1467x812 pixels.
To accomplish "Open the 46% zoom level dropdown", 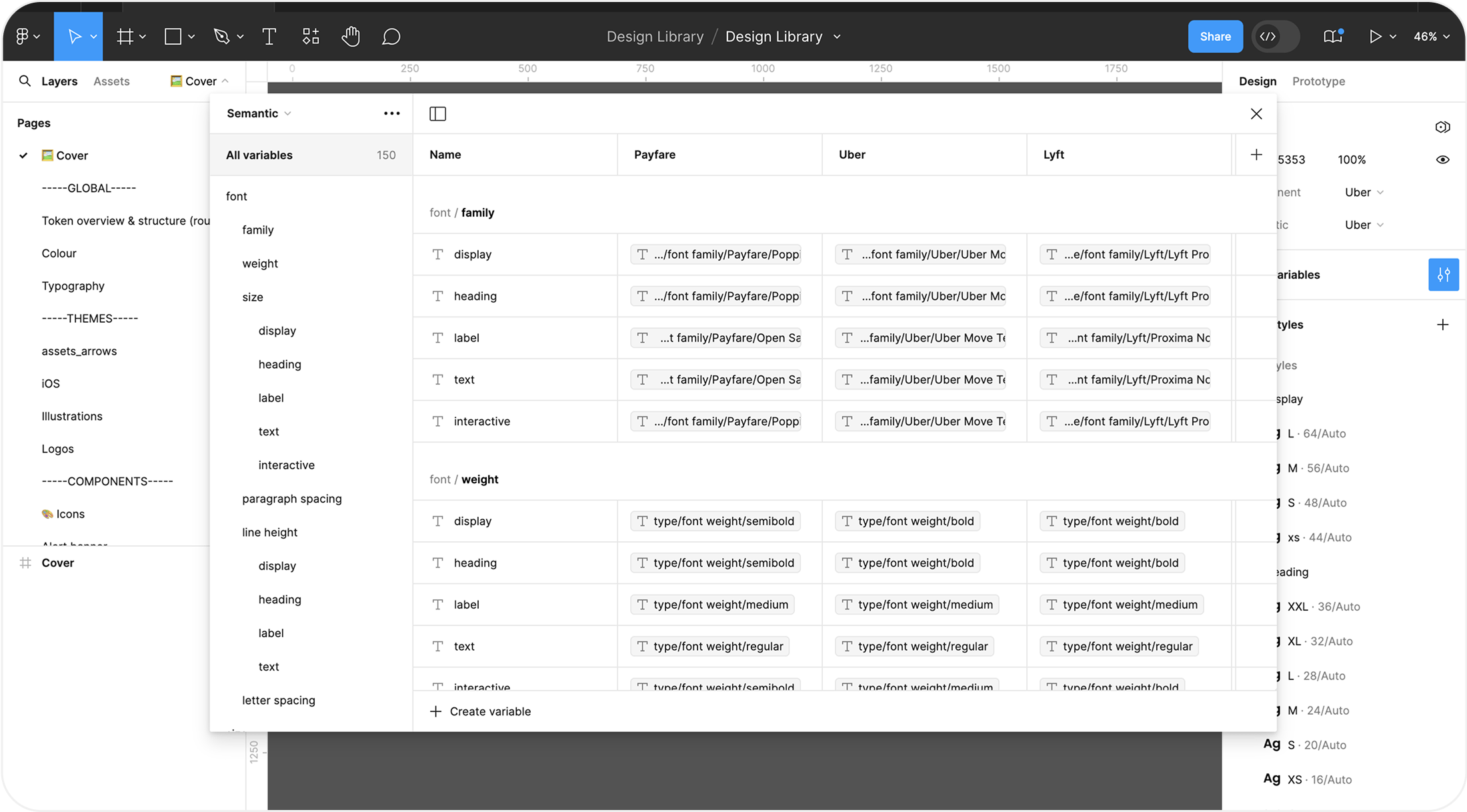I will (1431, 37).
